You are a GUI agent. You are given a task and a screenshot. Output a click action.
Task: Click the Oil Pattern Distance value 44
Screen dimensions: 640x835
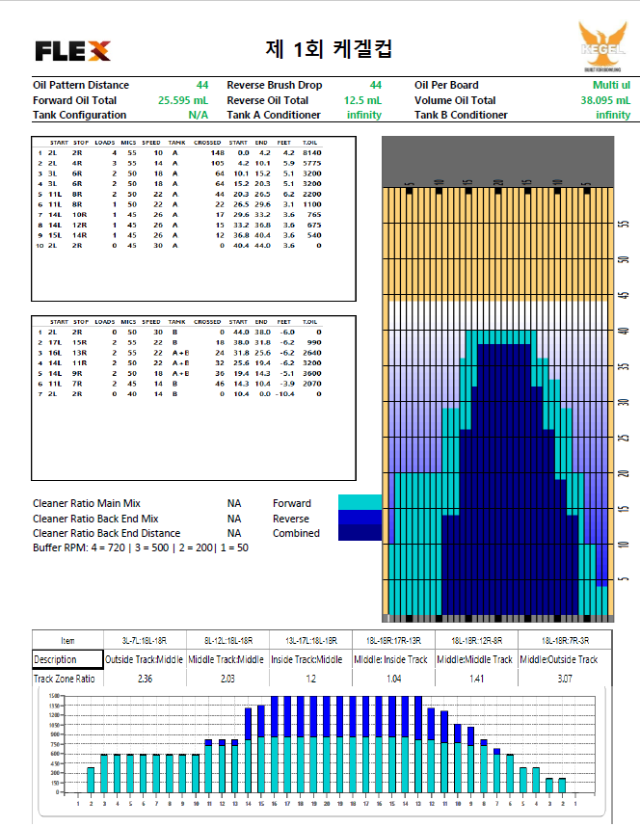(x=202, y=86)
